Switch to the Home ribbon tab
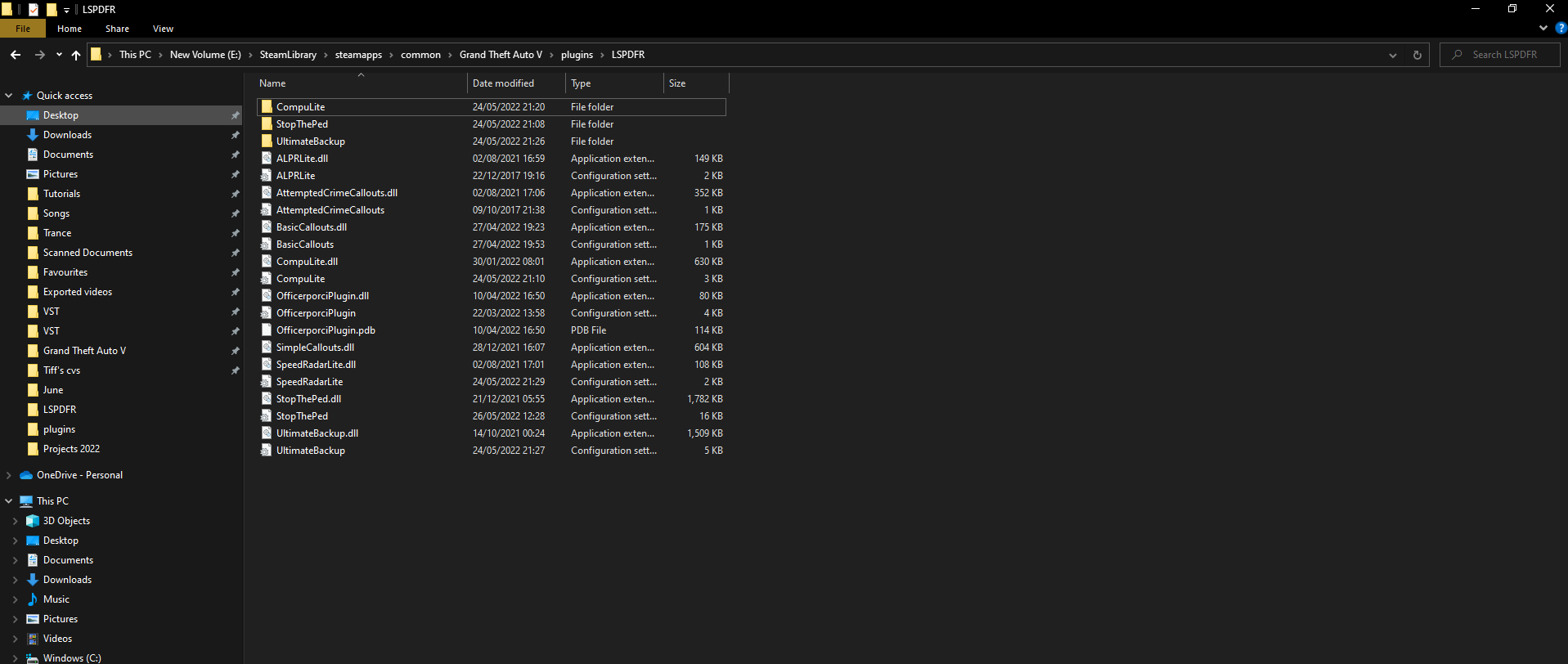Image resolution: width=1568 pixels, height=664 pixels. [x=70, y=29]
